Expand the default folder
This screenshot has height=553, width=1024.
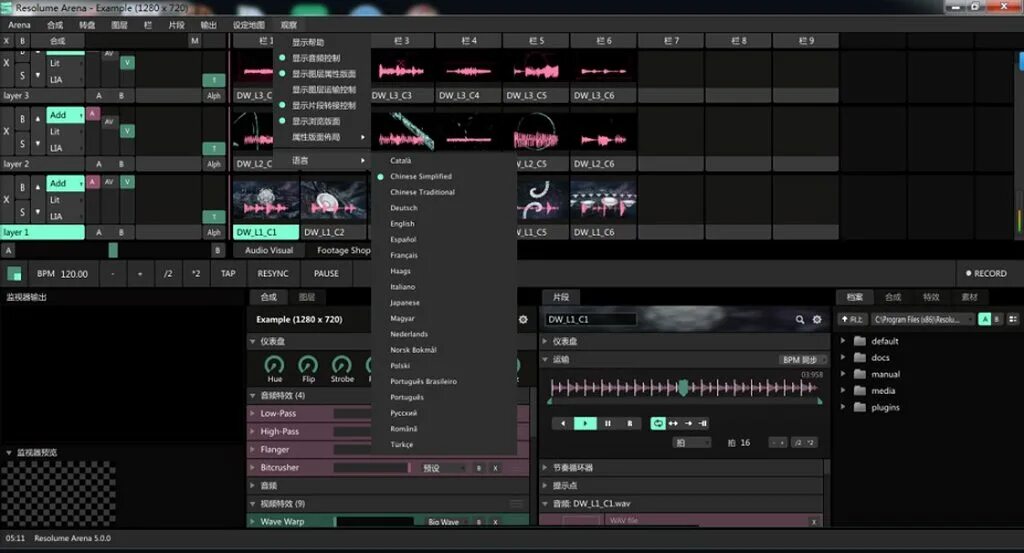pos(843,341)
